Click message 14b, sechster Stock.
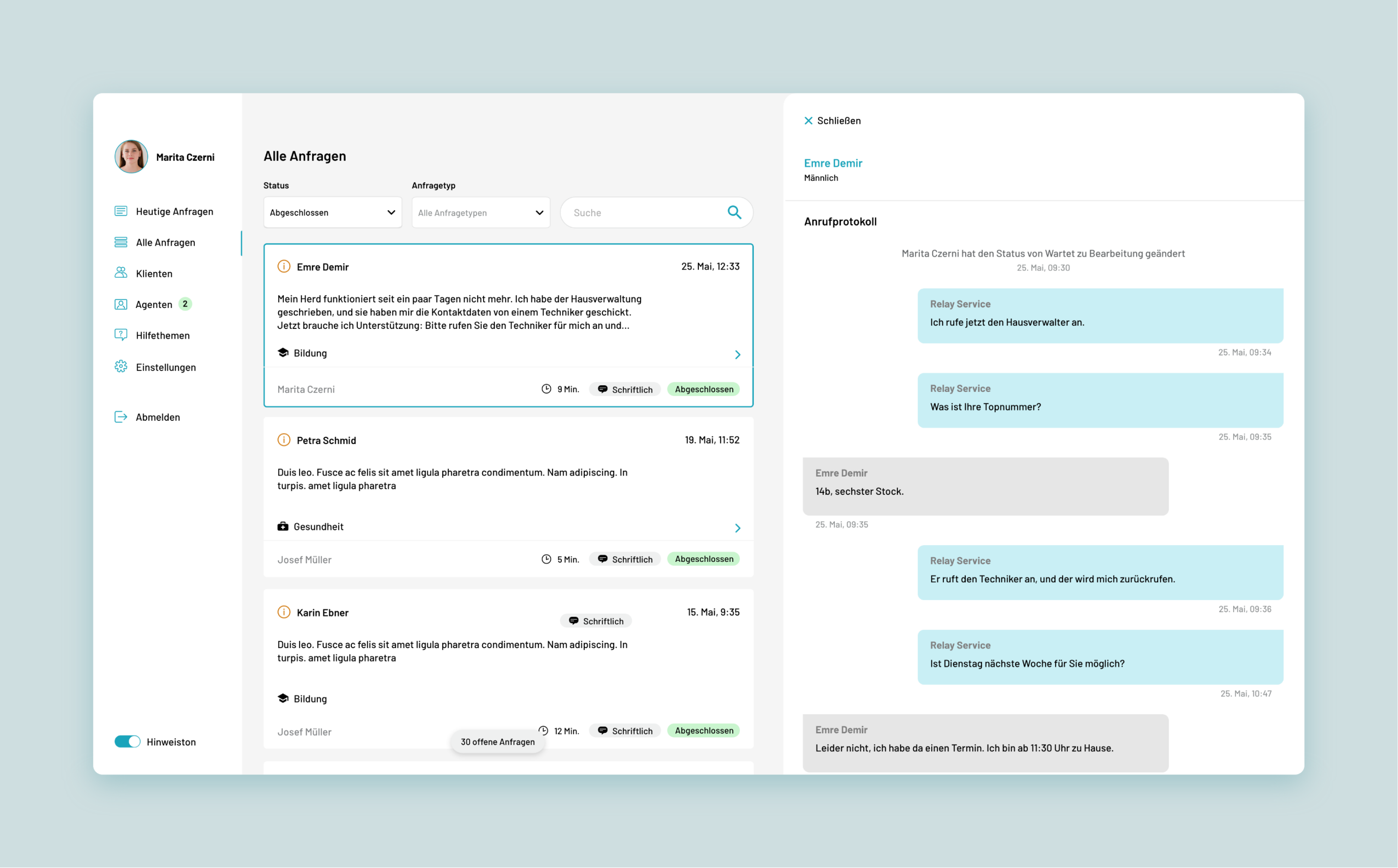Viewport: 1398px width, 868px height. pyautogui.click(x=986, y=486)
